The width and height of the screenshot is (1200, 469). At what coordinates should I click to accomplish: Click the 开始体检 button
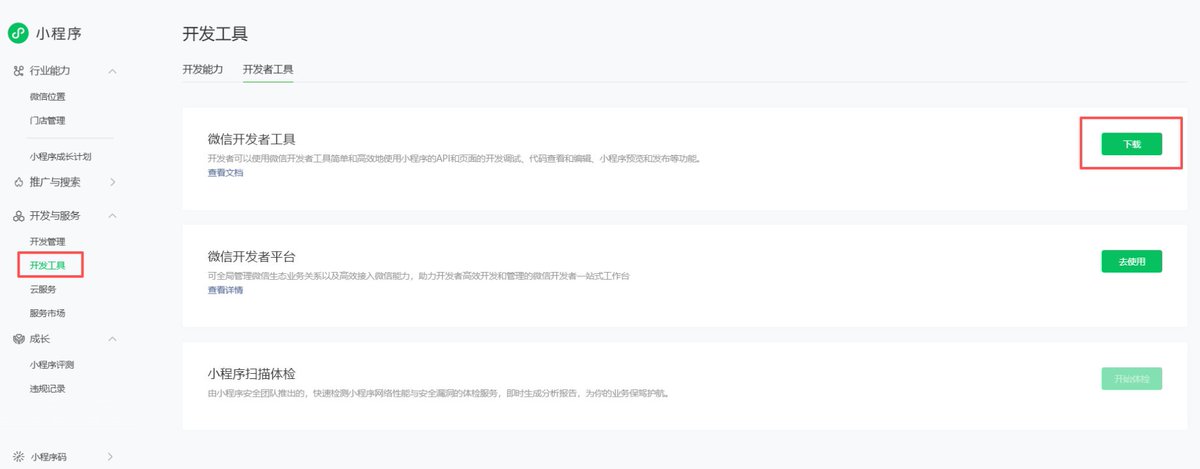1131,378
